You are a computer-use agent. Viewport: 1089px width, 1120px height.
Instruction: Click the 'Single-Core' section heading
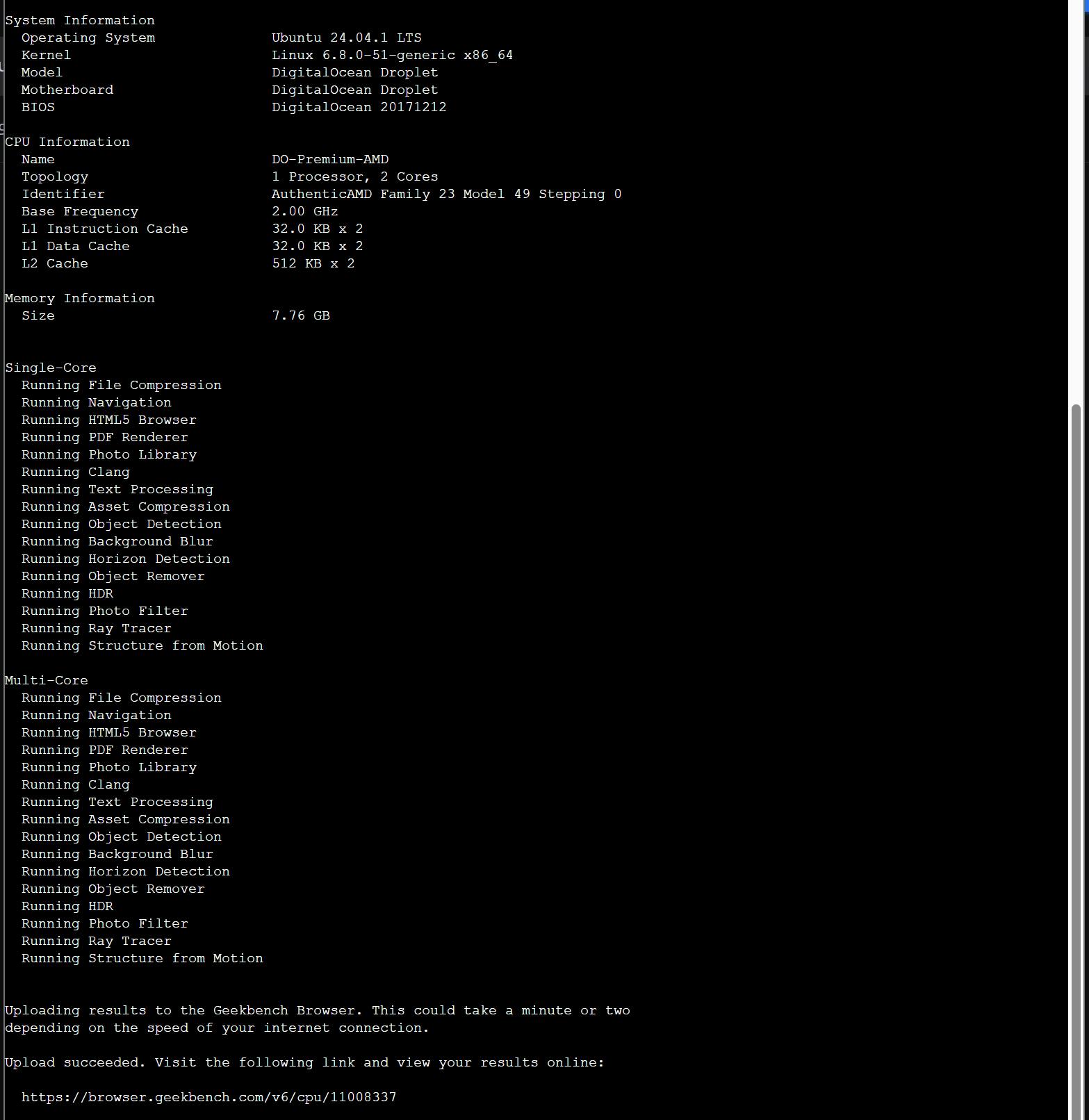pyautogui.click(x=51, y=368)
